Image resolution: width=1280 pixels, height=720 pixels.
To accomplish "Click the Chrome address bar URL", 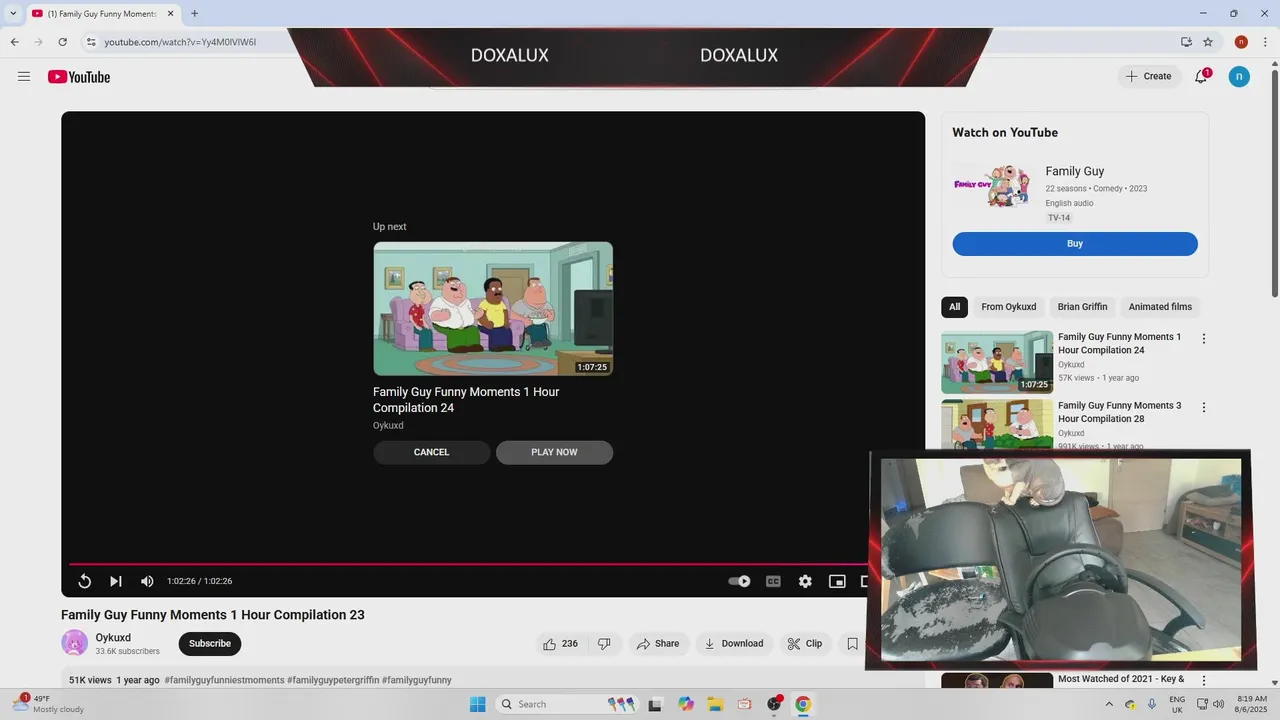I will (180, 42).
